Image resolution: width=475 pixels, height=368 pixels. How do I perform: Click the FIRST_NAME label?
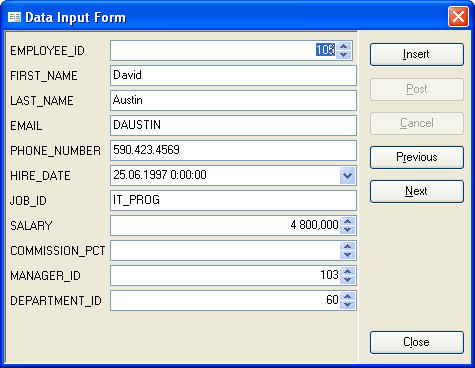[44, 76]
